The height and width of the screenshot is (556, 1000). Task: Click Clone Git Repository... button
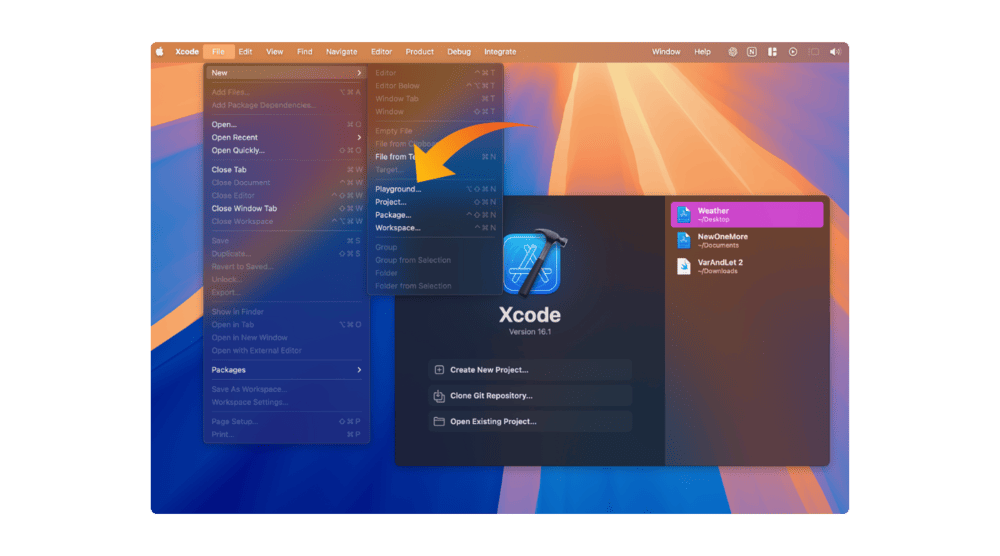coord(530,395)
